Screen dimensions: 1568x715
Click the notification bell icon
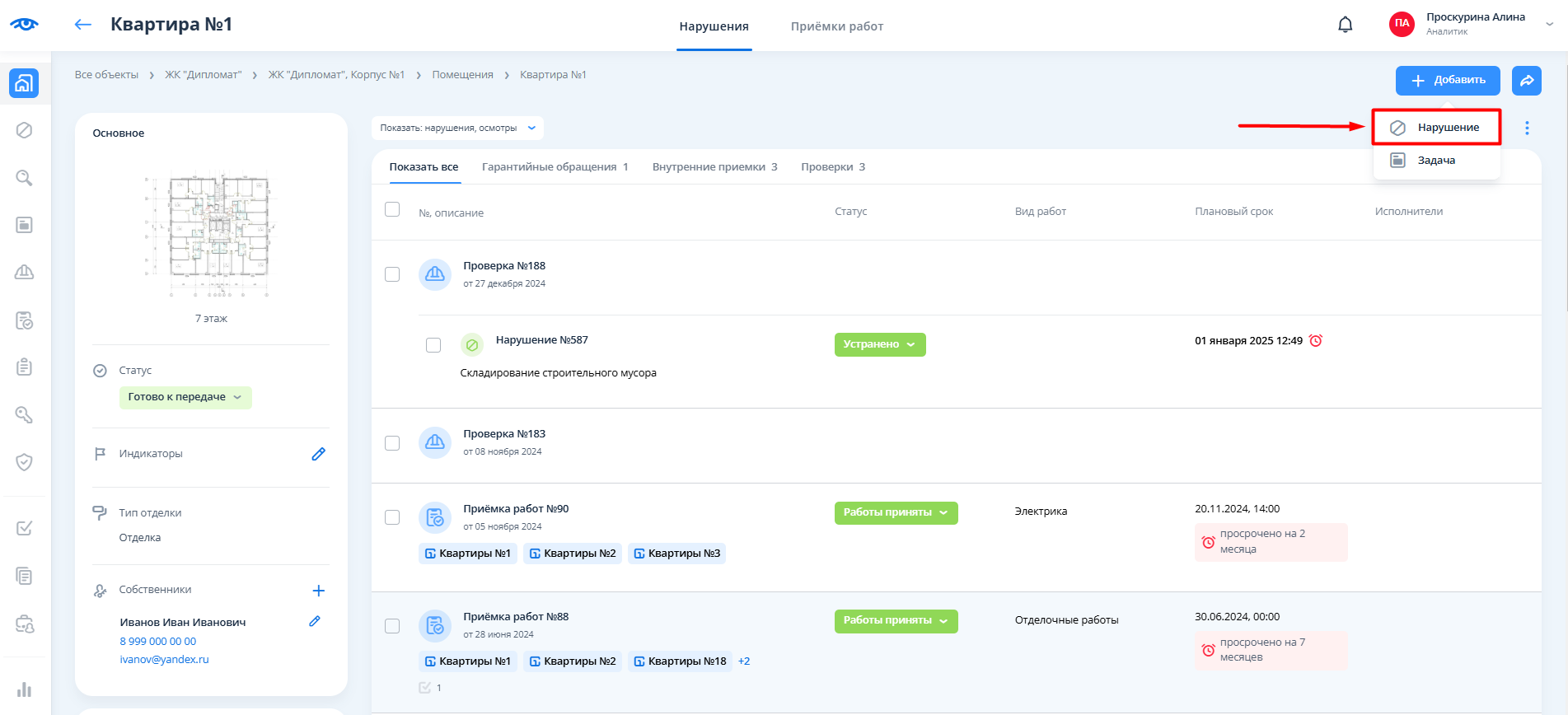1345,25
